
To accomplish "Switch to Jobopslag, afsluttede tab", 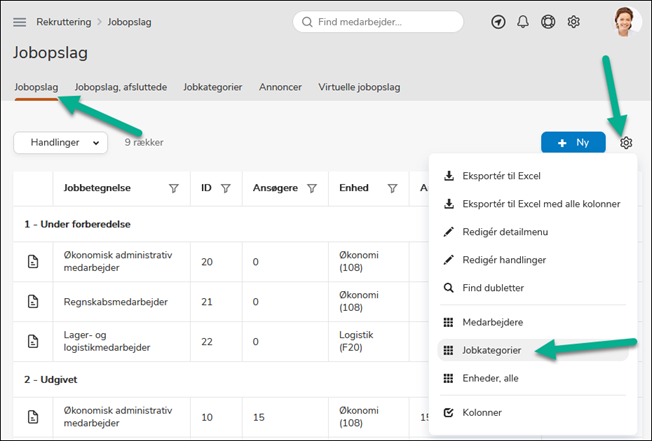I will [x=120, y=87].
